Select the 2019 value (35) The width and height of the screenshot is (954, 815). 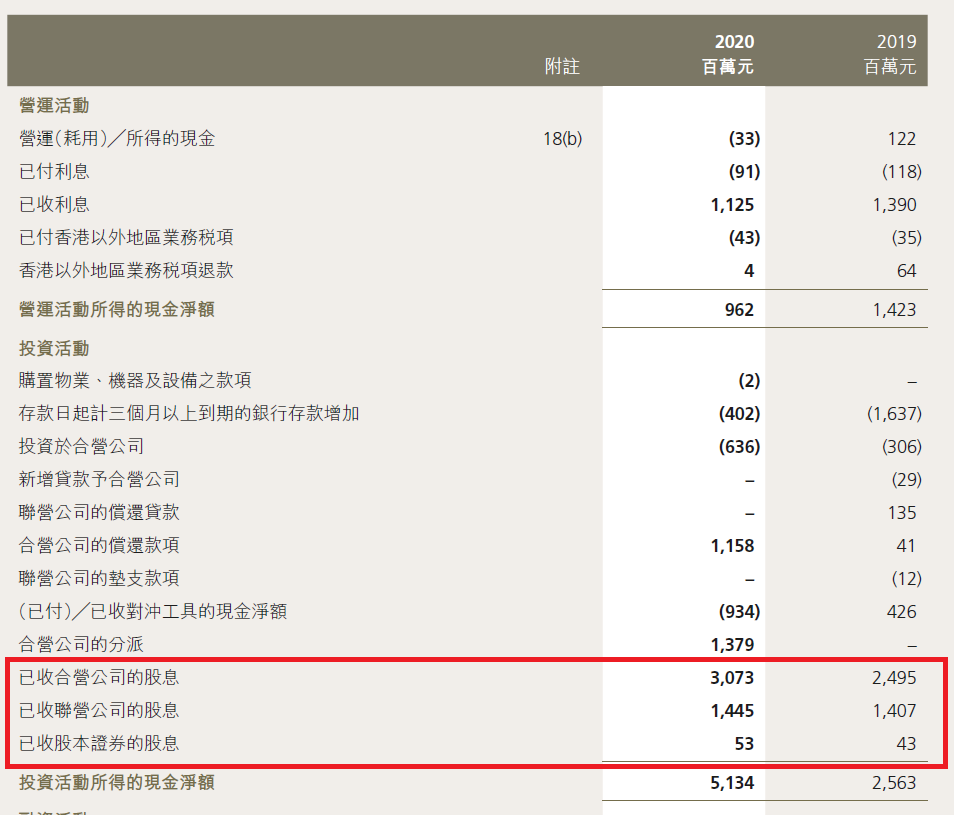pyautogui.click(x=907, y=237)
